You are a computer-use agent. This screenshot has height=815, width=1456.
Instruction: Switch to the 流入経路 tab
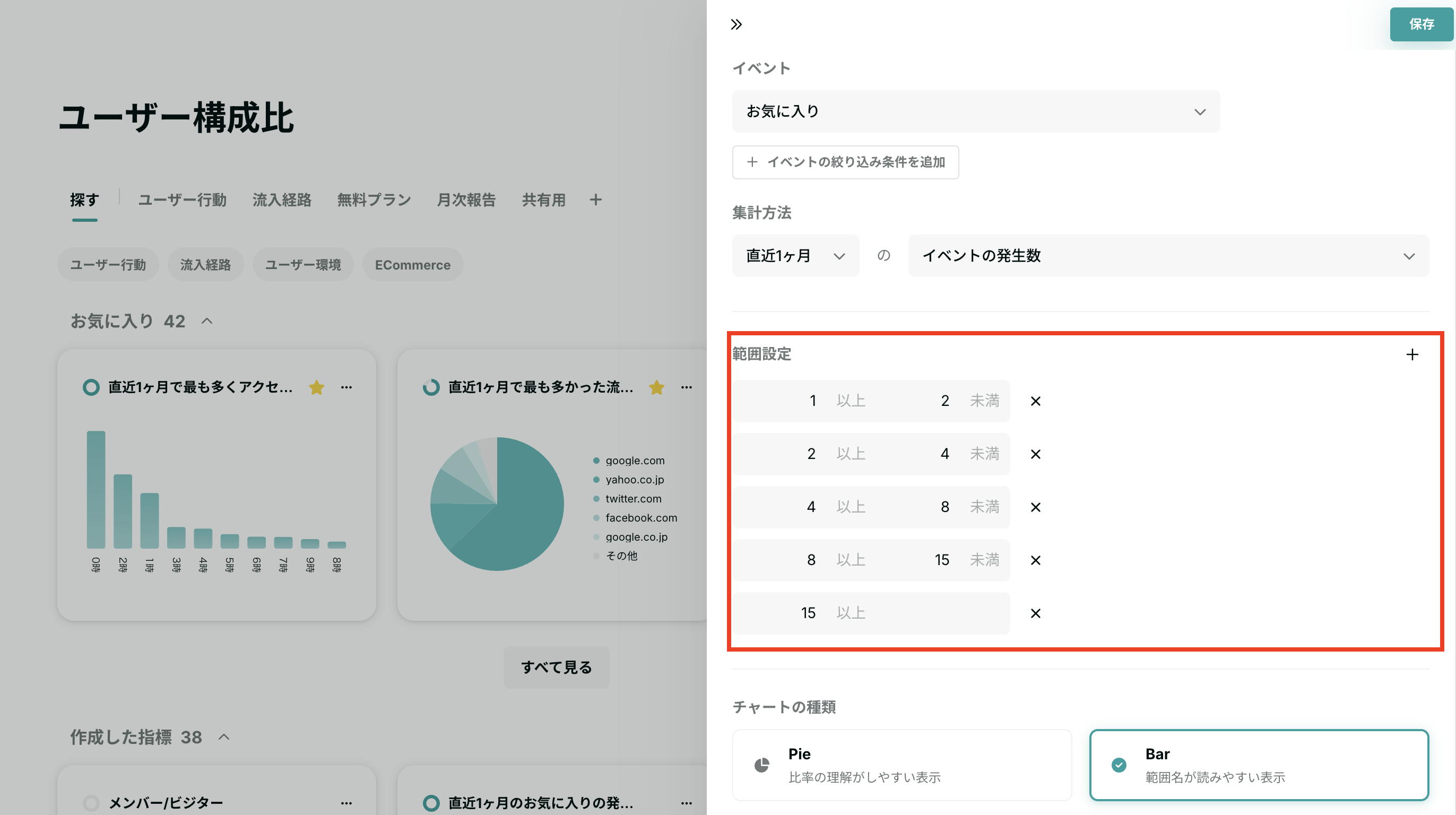coord(281,200)
